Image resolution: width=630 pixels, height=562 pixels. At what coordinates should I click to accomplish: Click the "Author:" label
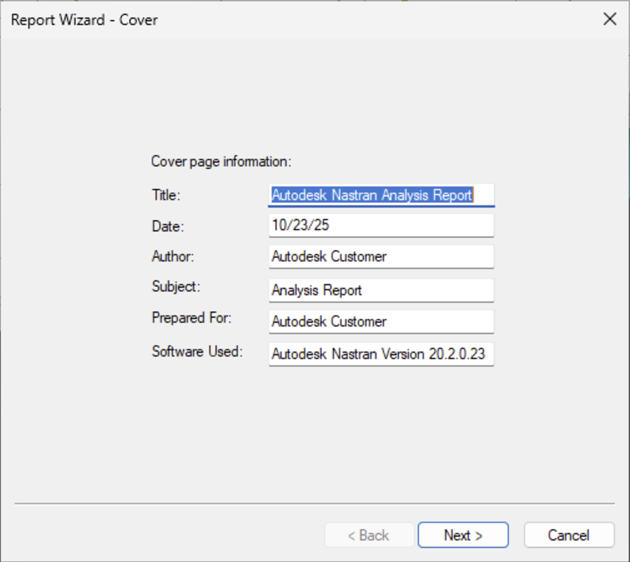173,256
